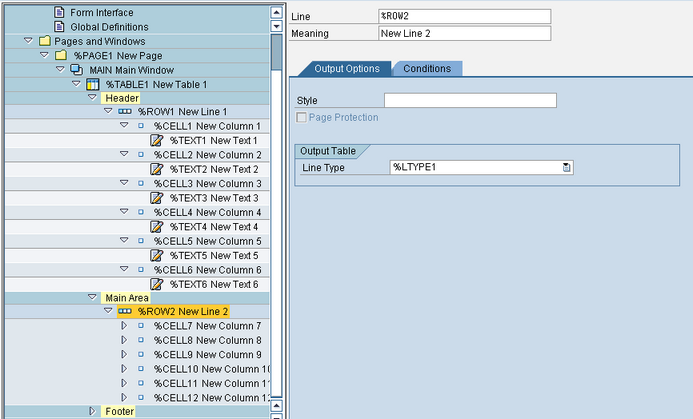This screenshot has width=693, height=419.
Task: Click the %TEXT2 text edit icon
Action: 156,169
